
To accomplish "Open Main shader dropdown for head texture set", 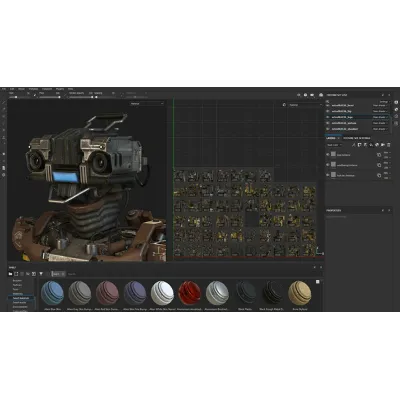I will (x=380, y=105).
